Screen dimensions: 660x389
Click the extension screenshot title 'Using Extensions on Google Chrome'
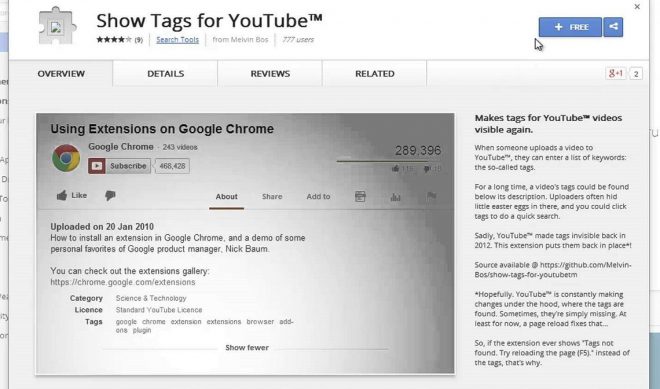pyautogui.click(x=162, y=129)
